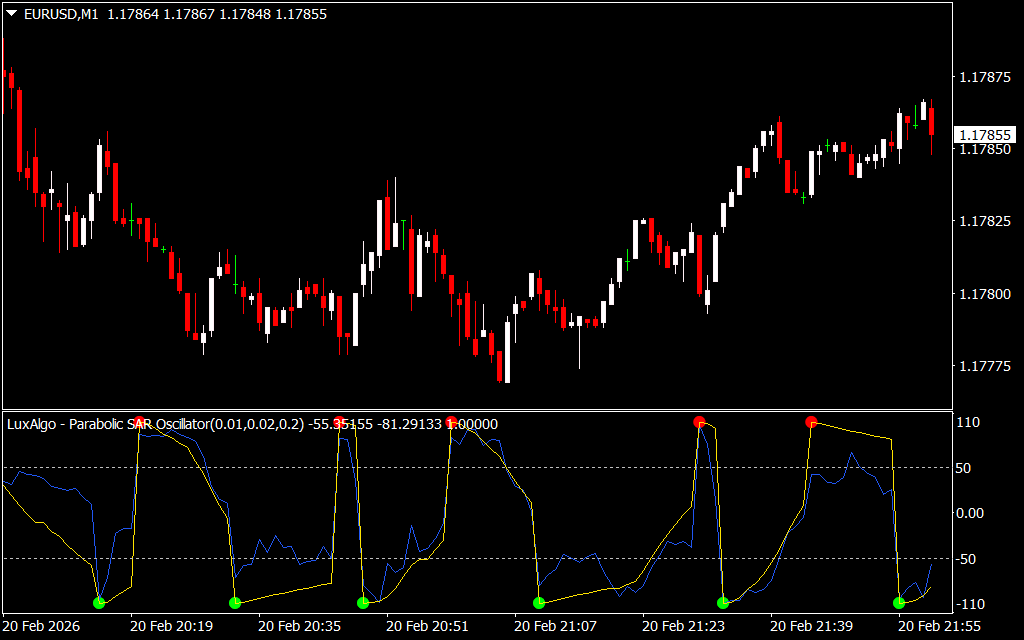Click the second red dot from left
1024x640 pixels.
coord(340,422)
